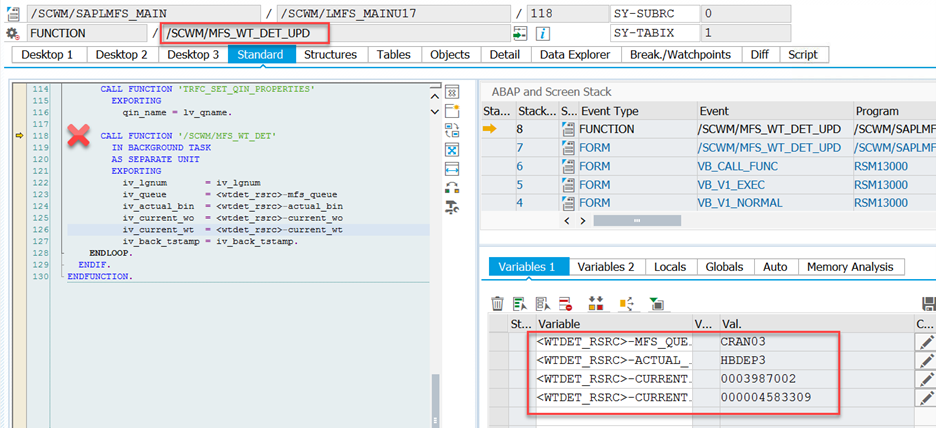Screen dimensions: 936x428
Task: Click the right arrow of stack horizontal scrollbar
Action: click(583, 221)
